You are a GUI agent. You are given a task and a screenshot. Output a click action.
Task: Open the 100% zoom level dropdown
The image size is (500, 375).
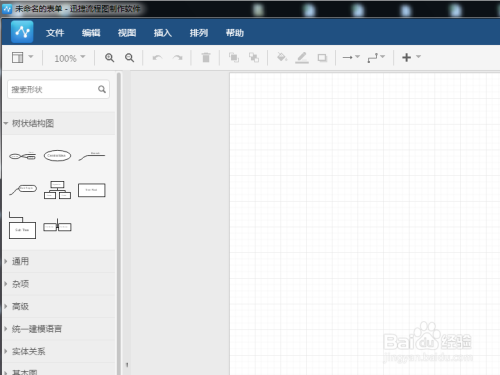(70, 58)
